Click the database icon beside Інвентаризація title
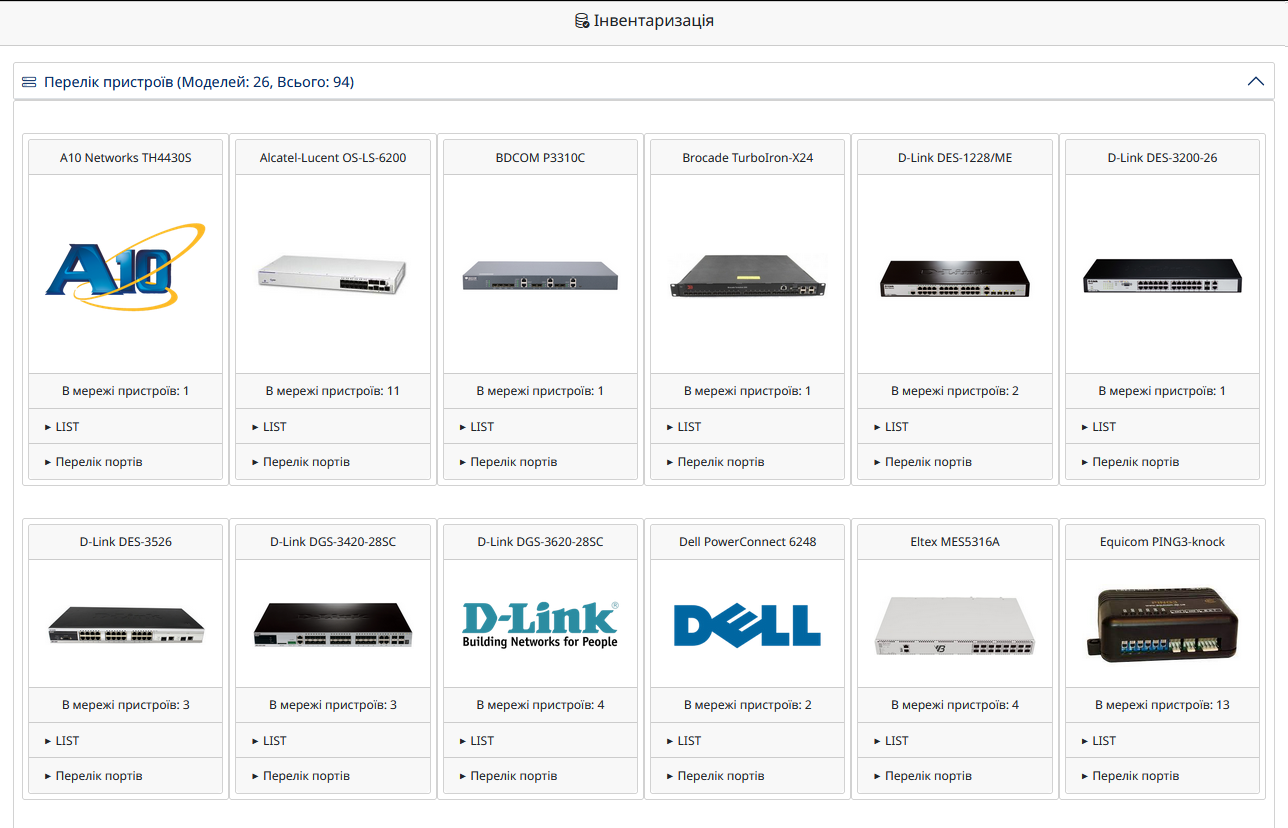 [x=582, y=20]
